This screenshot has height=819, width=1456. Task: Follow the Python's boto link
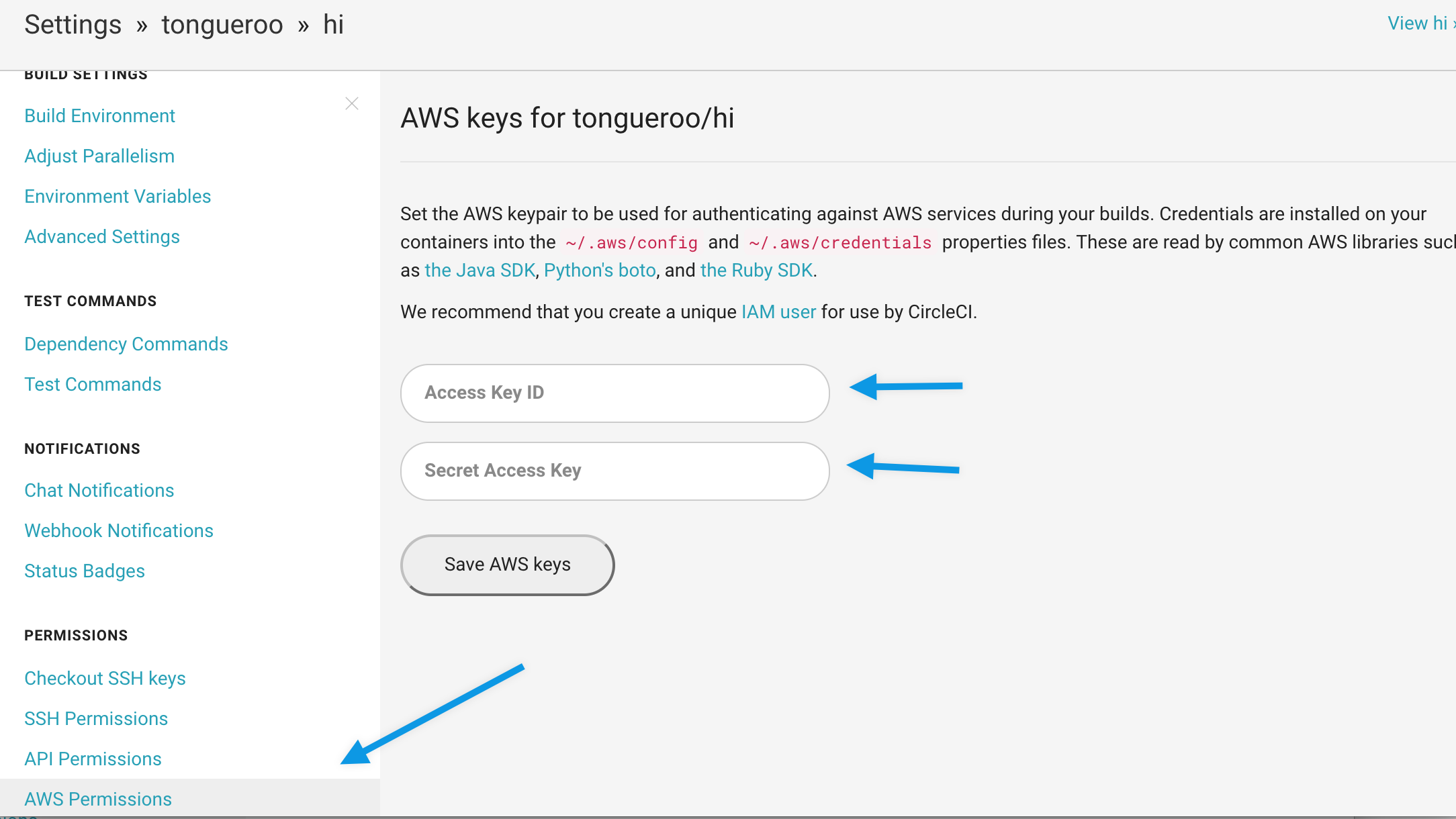(x=600, y=270)
